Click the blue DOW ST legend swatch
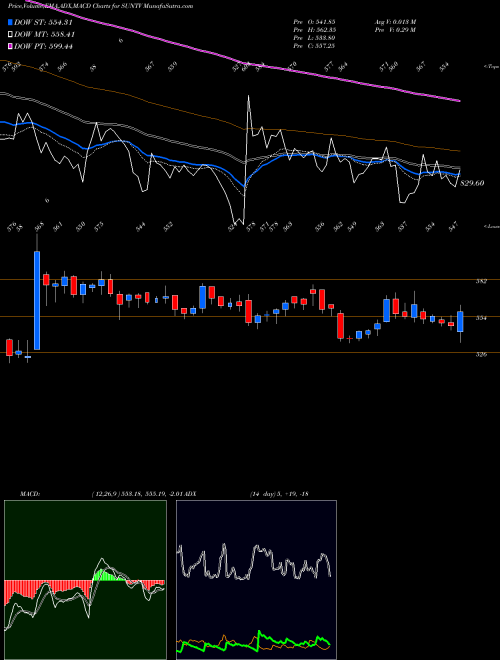Image resolution: width=500 pixels, height=660 pixels. click(x=11, y=22)
